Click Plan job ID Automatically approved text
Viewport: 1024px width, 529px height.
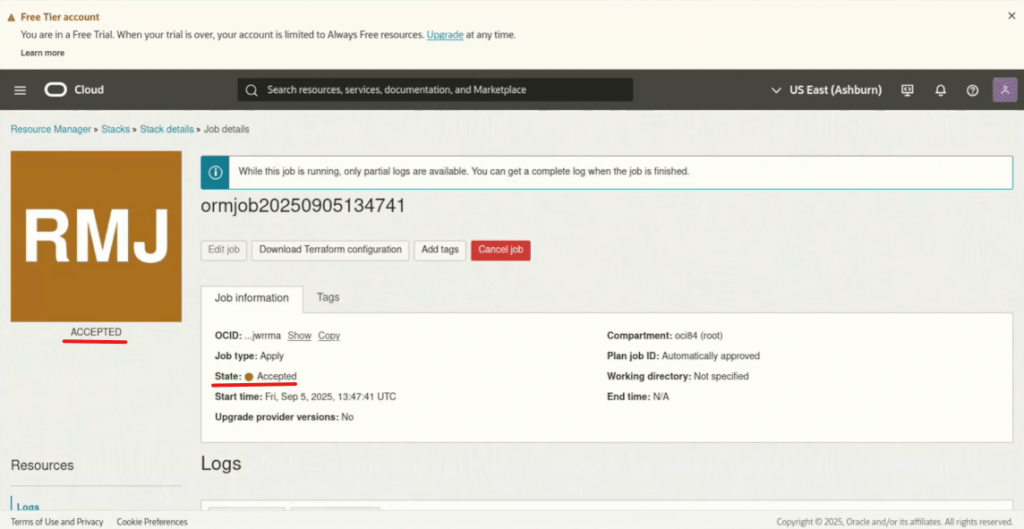tap(683, 357)
